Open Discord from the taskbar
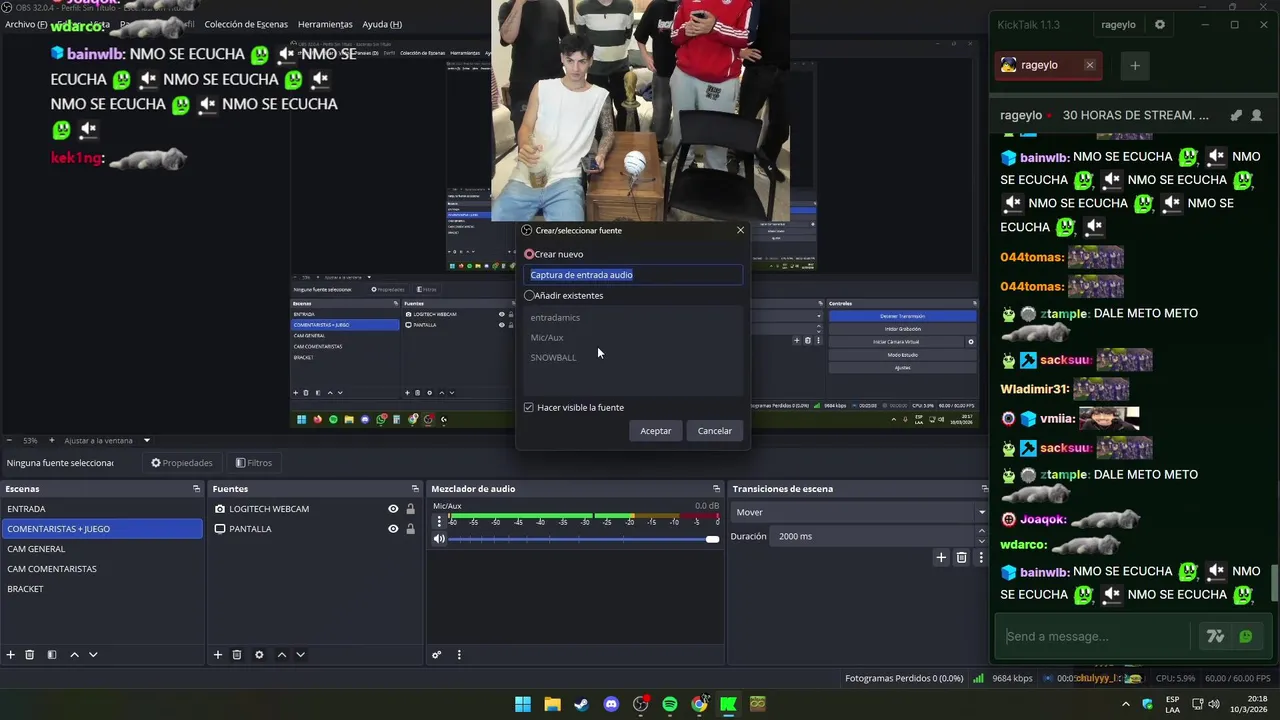 tap(611, 704)
